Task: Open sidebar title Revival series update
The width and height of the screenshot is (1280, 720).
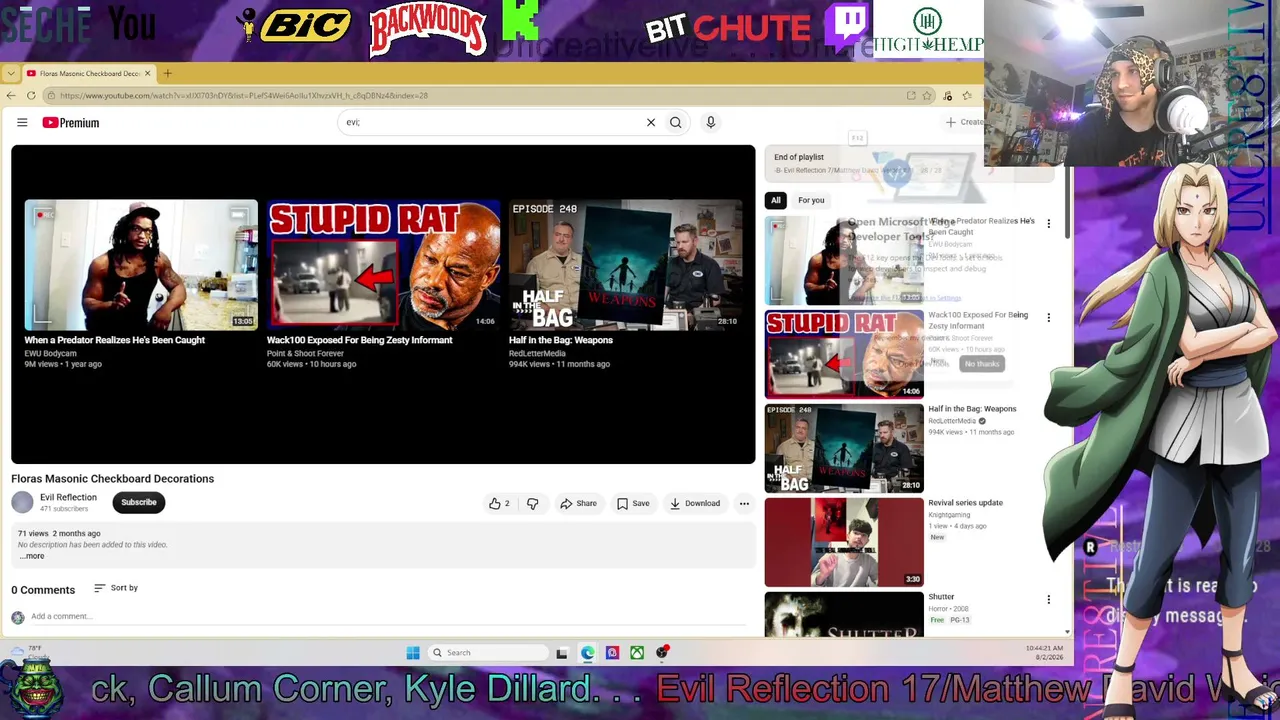Action: pos(965,503)
